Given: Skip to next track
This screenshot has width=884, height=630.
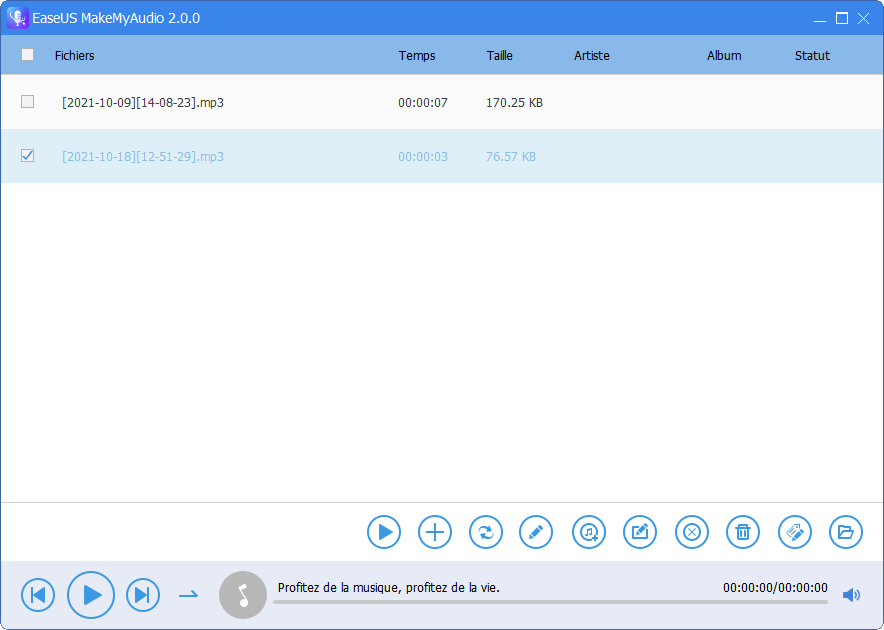Looking at the screenshot, I should click(143, 595).
